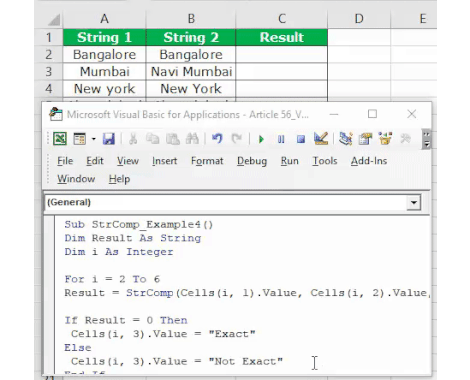Image resolution: width=470 pixels, height=380 pixels.
Task: Select cell with 'String 2' header
Action: pyautogui.click(x=191, y=37)
